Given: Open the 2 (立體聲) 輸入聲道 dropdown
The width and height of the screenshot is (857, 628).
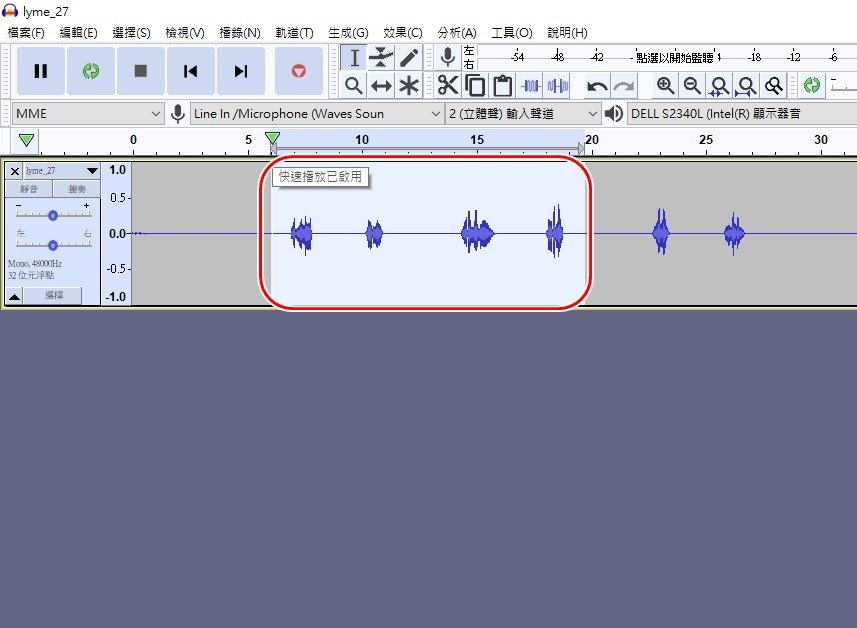Looking at the screenshot, I should pos(523,114).
